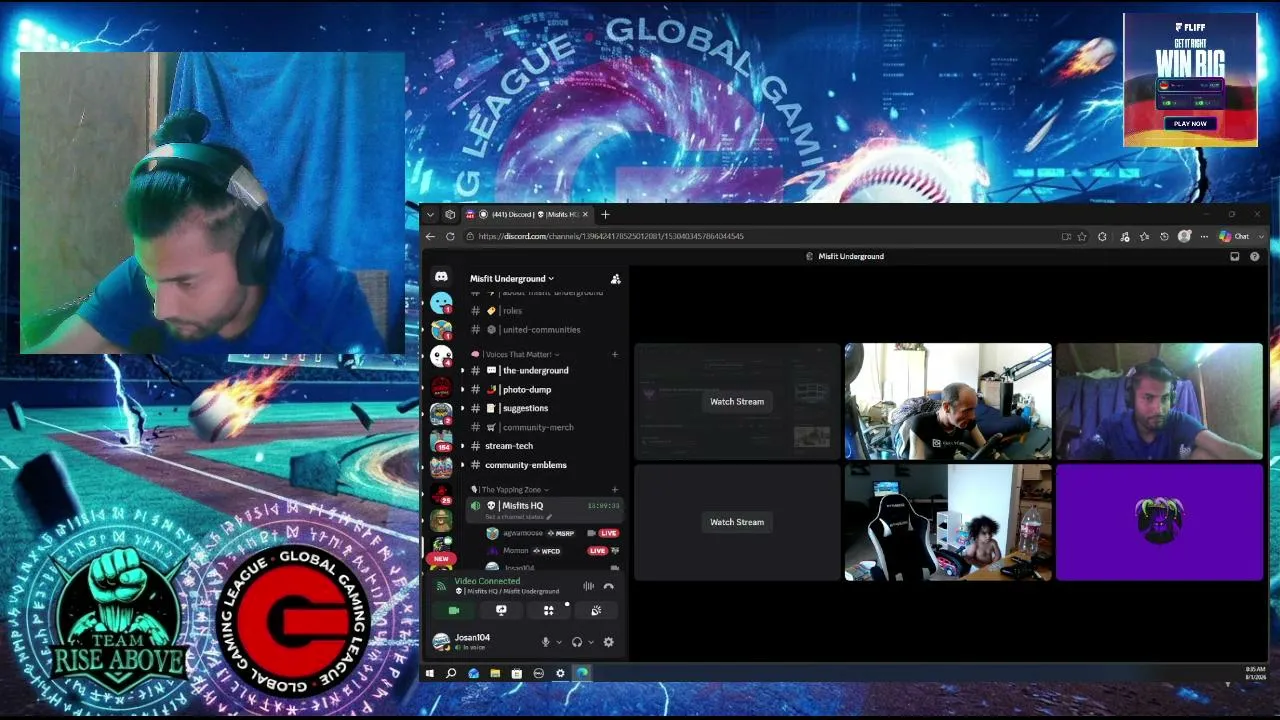This screenshot has height=720, width=1280.
Task: Open the invite people icon beside Misfit Underground
Action: [615, 279]
